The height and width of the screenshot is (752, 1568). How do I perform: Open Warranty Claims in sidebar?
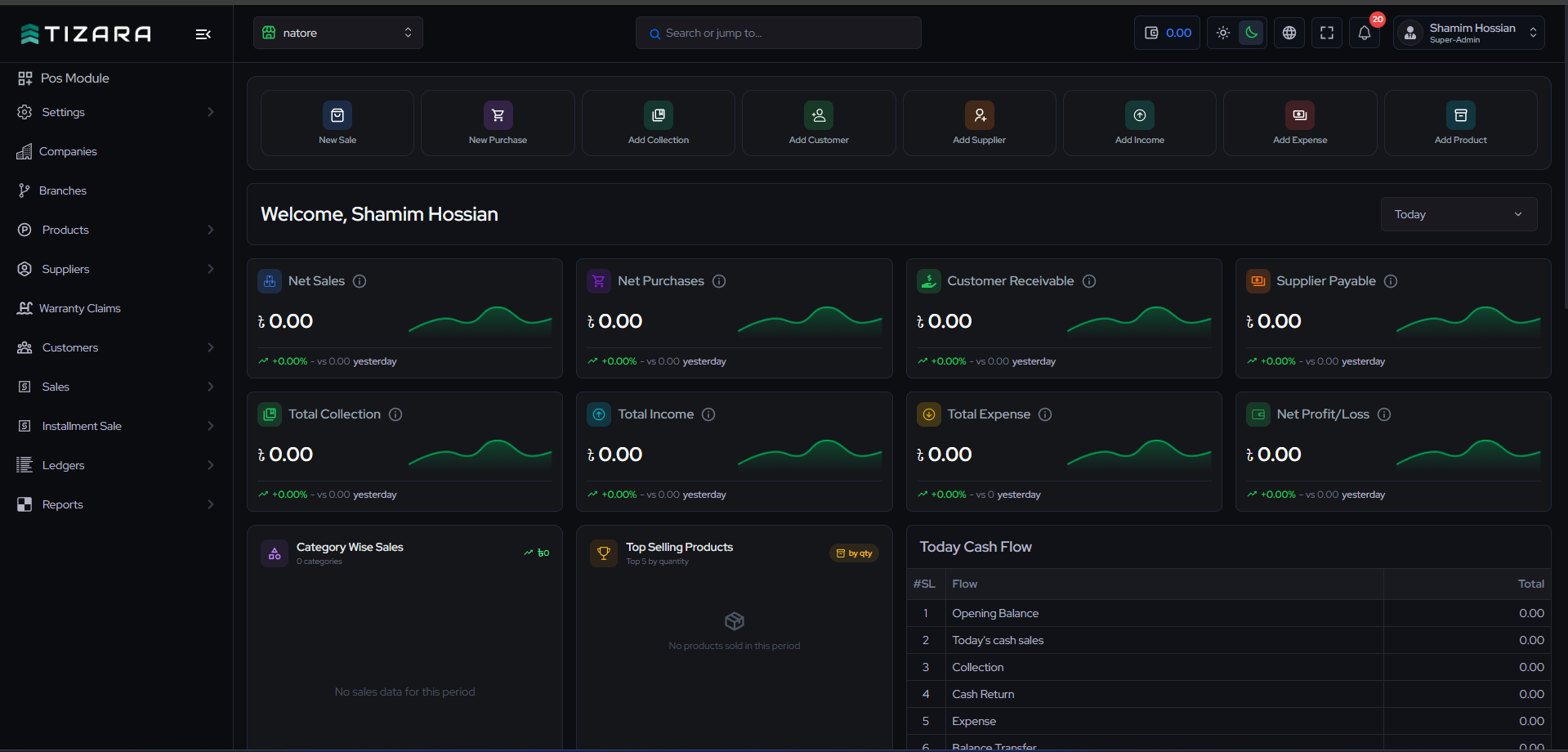[116, 308]
